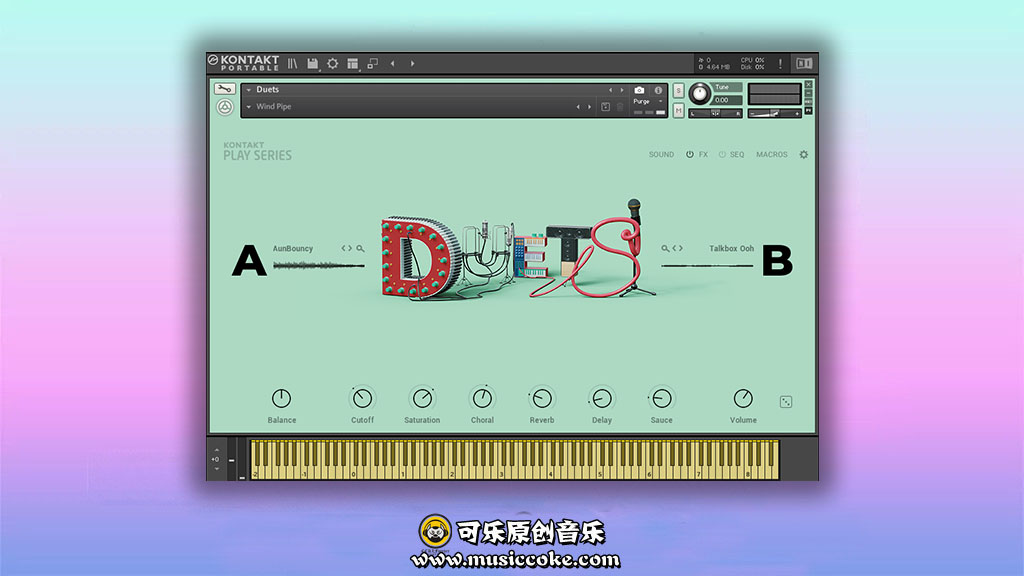Click the Kontakt Portable logo
The width and height of the screenshot is (1024, 576).
244,63
